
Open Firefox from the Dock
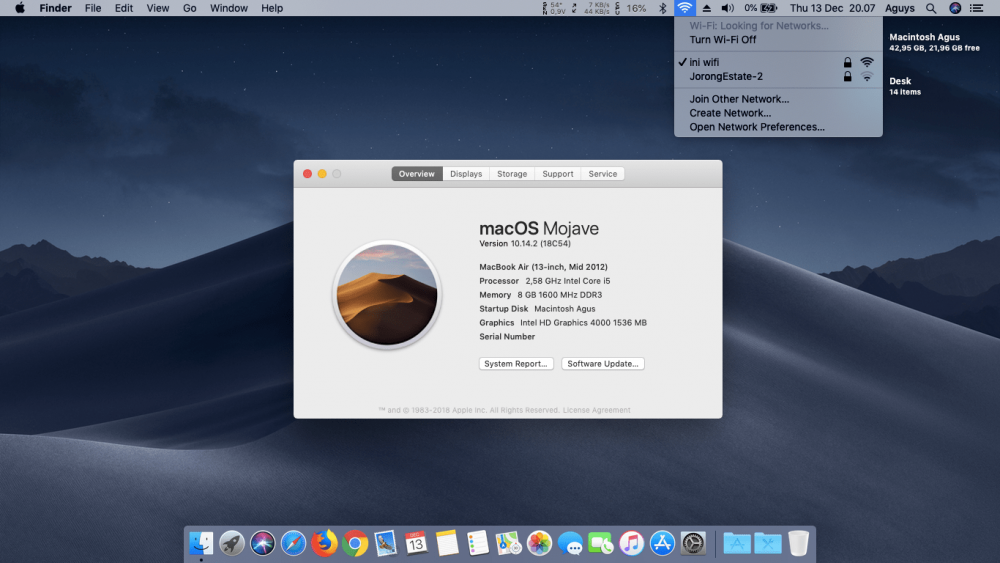click(x=324, y=543)
